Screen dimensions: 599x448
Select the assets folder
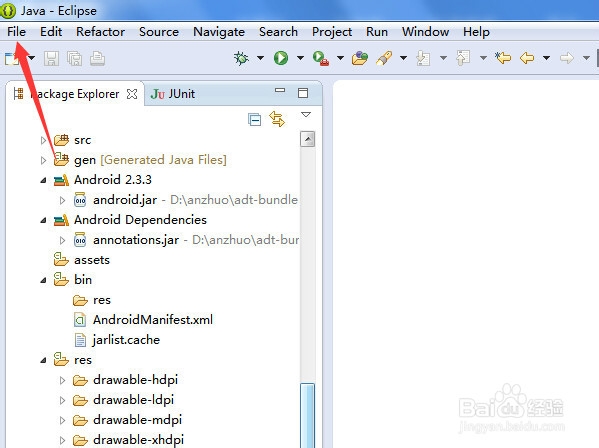pos(82,260)
